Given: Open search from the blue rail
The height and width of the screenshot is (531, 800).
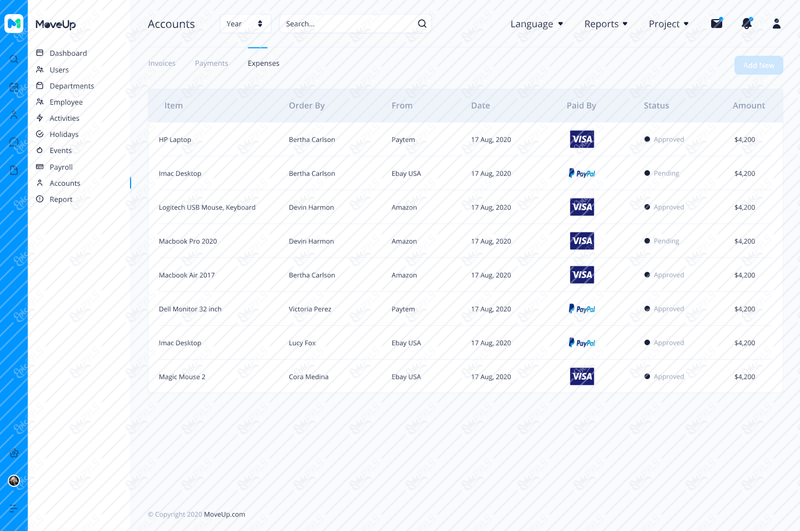Looking at the screenshot, I should [x=14, y=60].
